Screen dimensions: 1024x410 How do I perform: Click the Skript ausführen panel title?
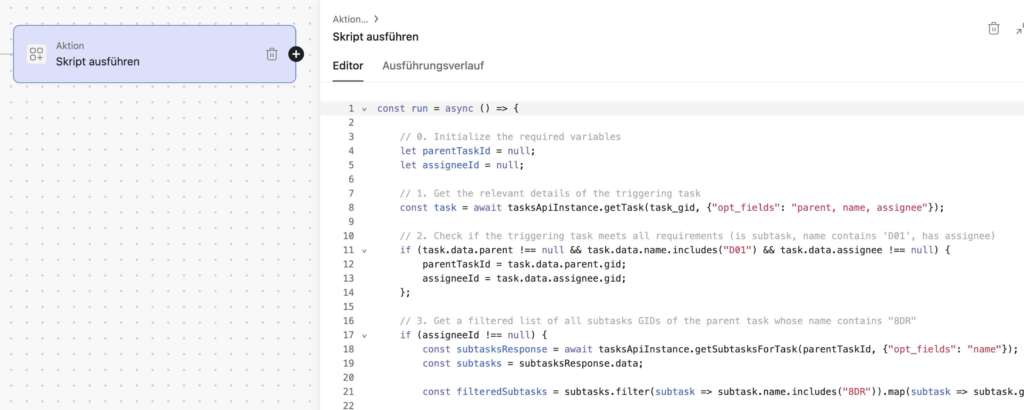tap(375, 37)
